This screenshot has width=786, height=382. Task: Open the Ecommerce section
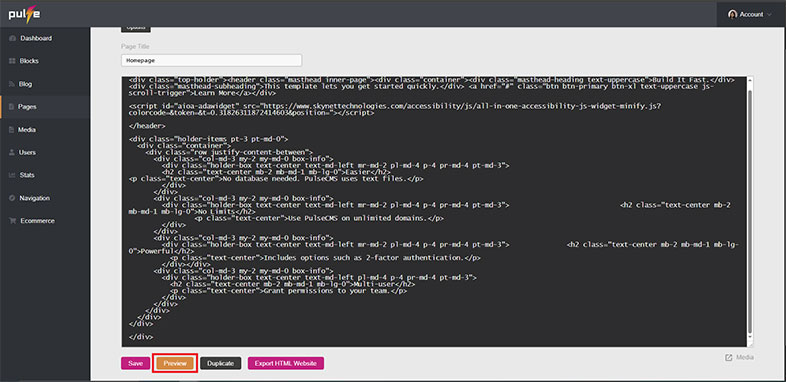tap(38, 221)
